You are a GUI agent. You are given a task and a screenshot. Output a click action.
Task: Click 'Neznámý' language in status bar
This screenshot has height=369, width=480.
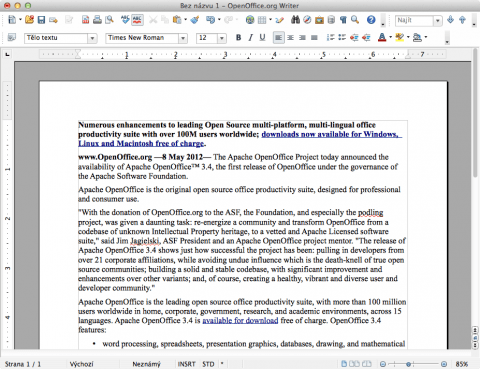[146, 364]
